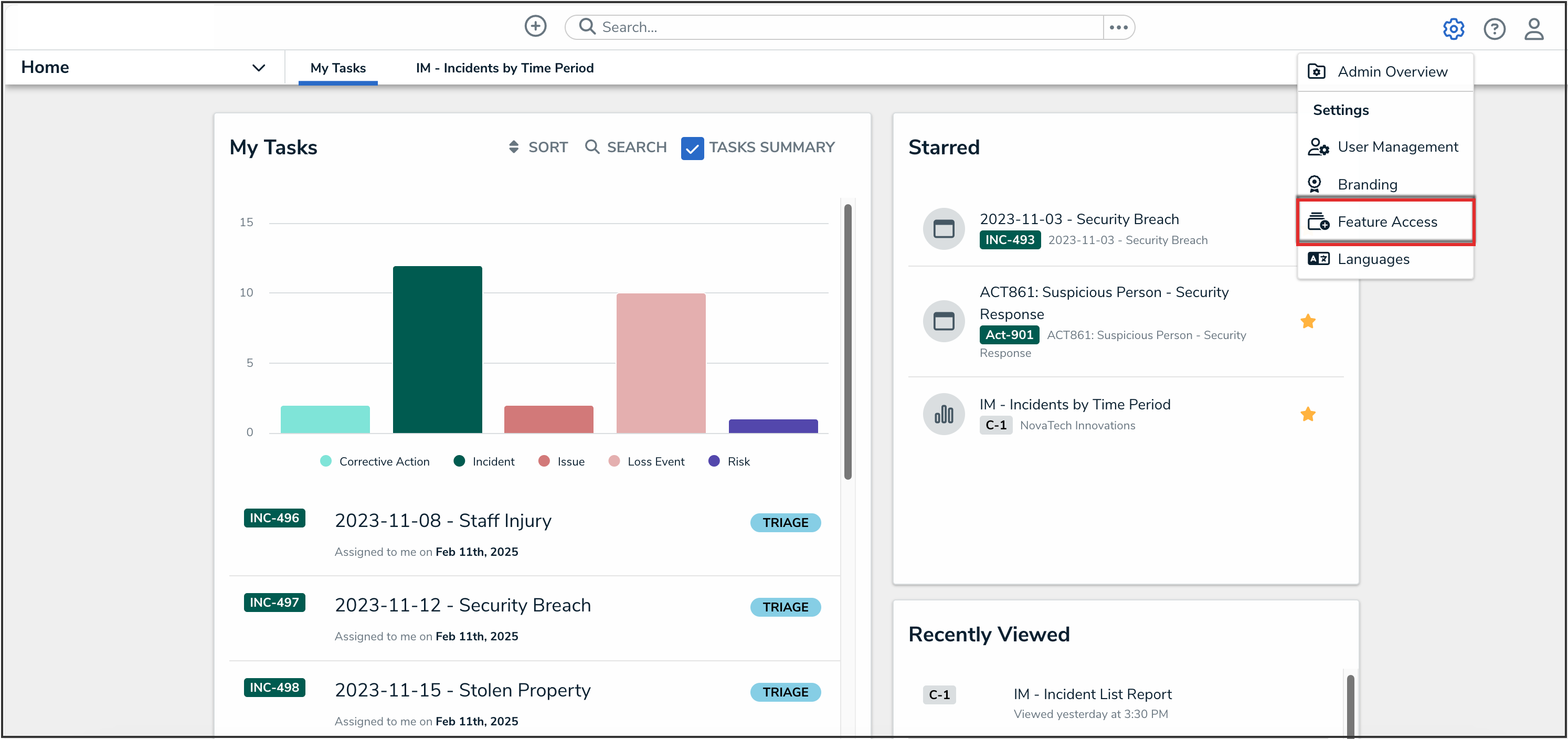This screenshot has width=1568, height=739.
Task: Click the search bar ellipsis options icon
Action: click(x=1118, y=27)
